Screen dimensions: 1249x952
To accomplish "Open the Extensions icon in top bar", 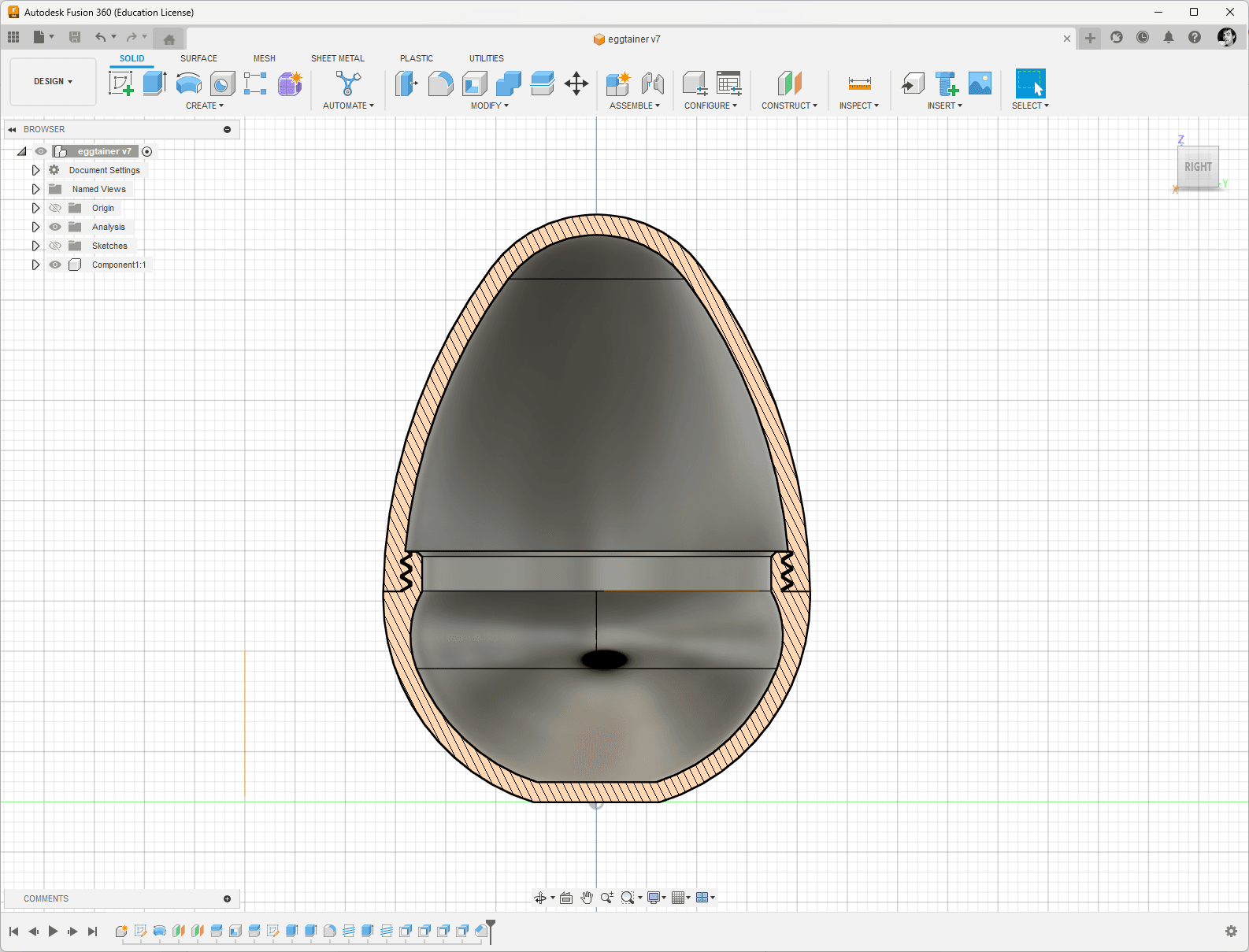I will [1117, 37].
